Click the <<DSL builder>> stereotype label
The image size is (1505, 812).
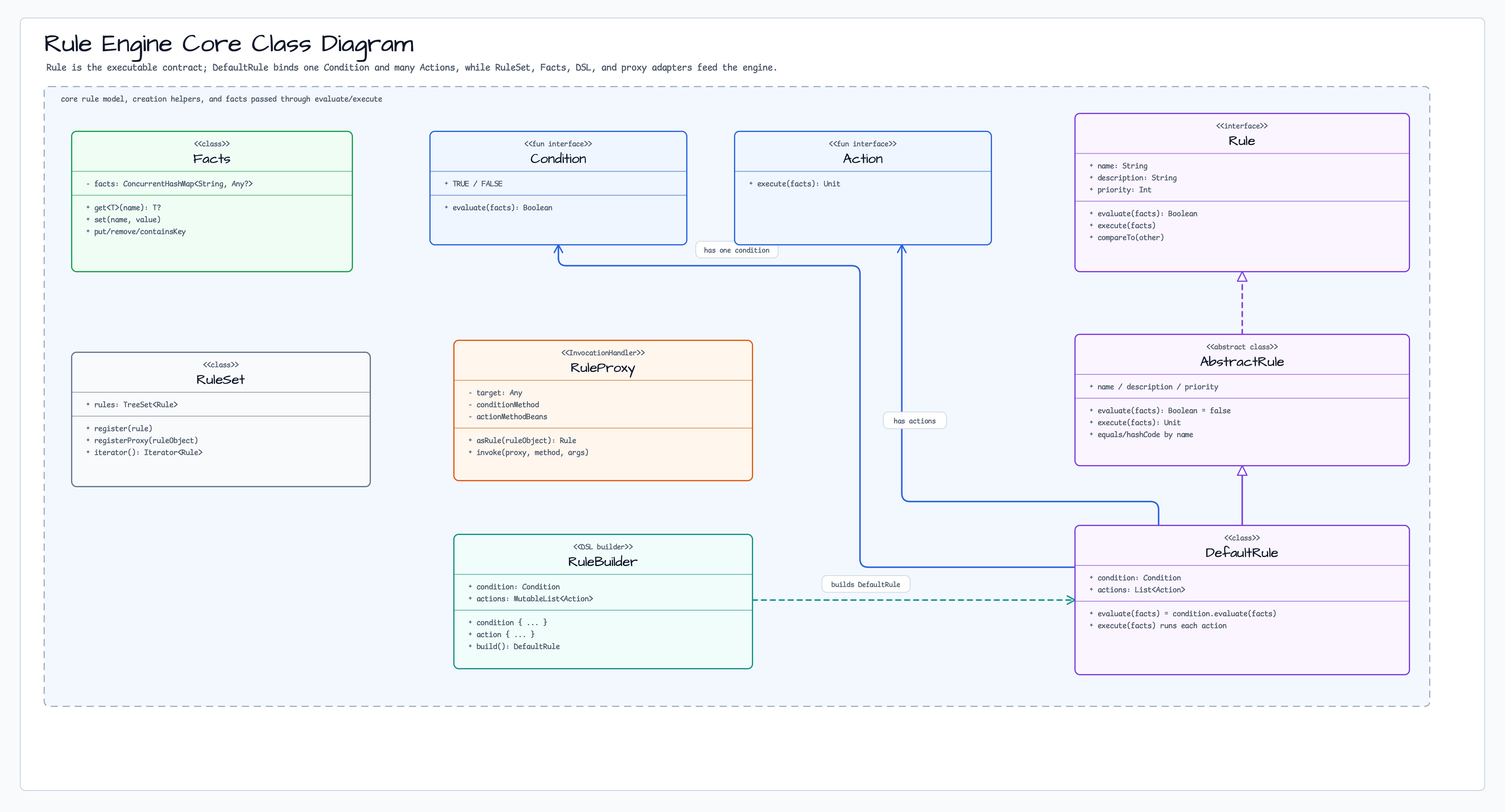pos(602,547)
